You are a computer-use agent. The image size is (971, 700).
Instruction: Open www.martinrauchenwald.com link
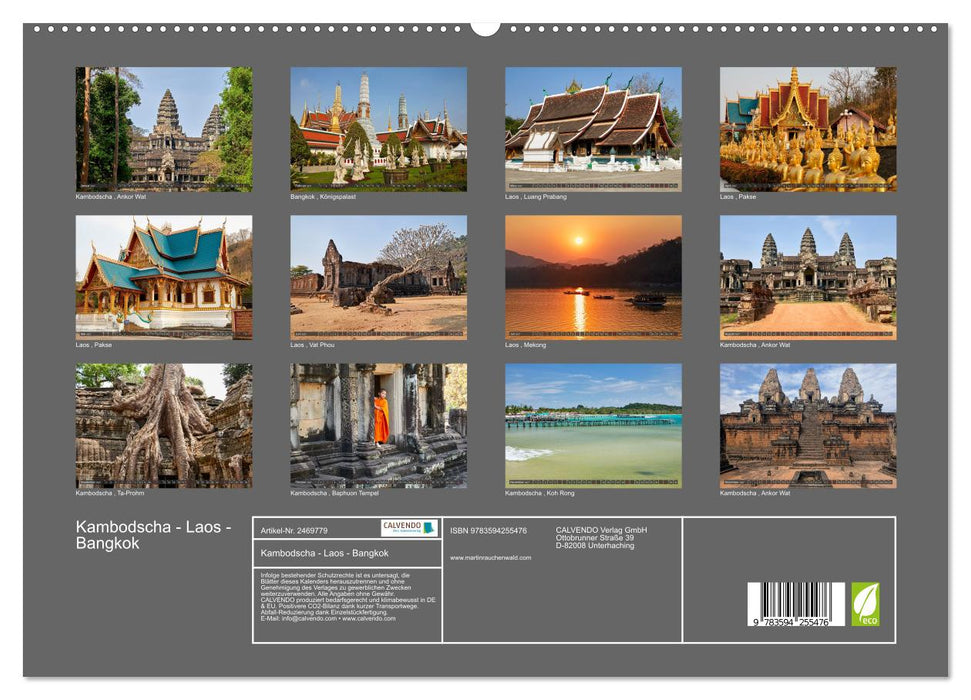click(490, 558)
